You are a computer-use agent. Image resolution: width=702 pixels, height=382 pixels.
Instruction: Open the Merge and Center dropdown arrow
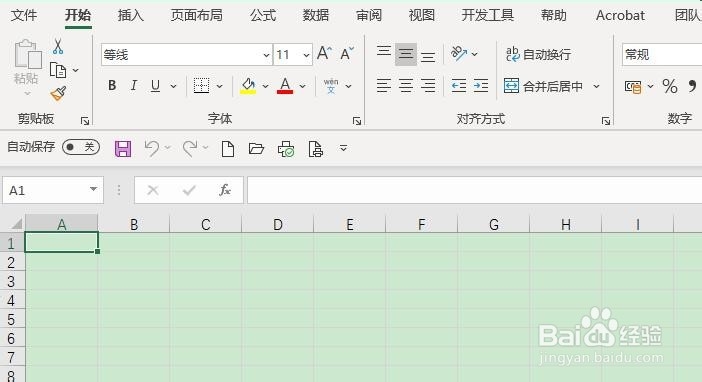(596, 86)
